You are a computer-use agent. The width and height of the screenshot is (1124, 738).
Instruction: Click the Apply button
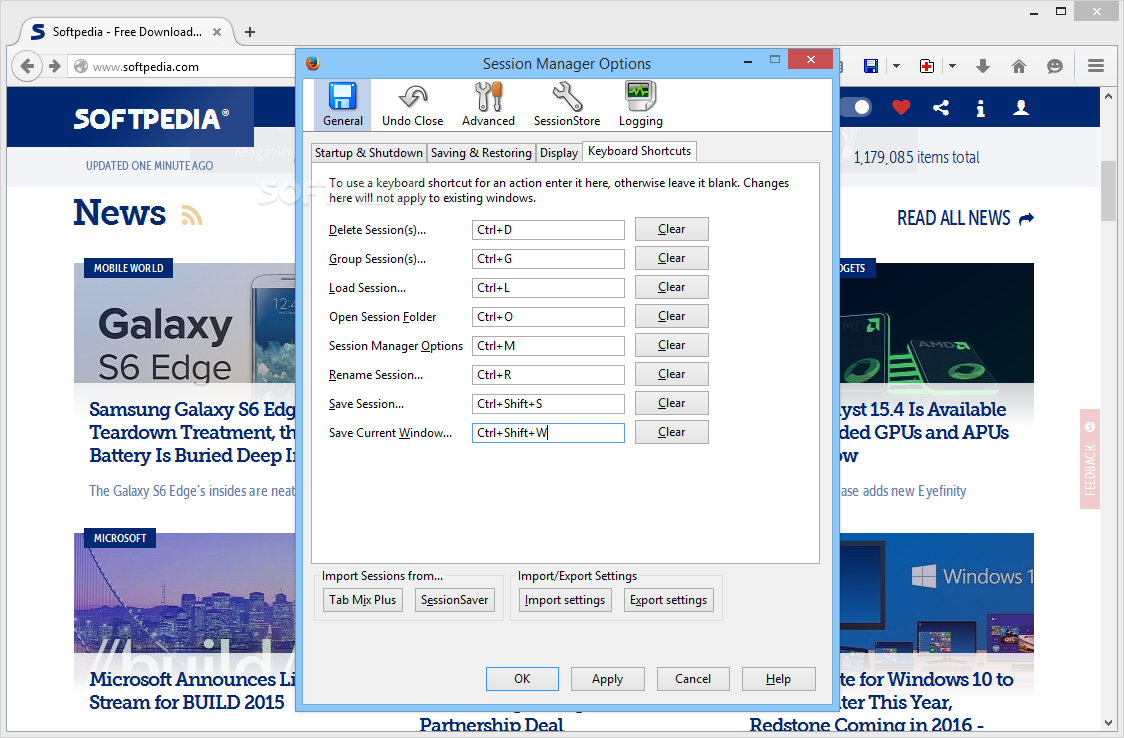pyautogui.click(x=607, y=679)
